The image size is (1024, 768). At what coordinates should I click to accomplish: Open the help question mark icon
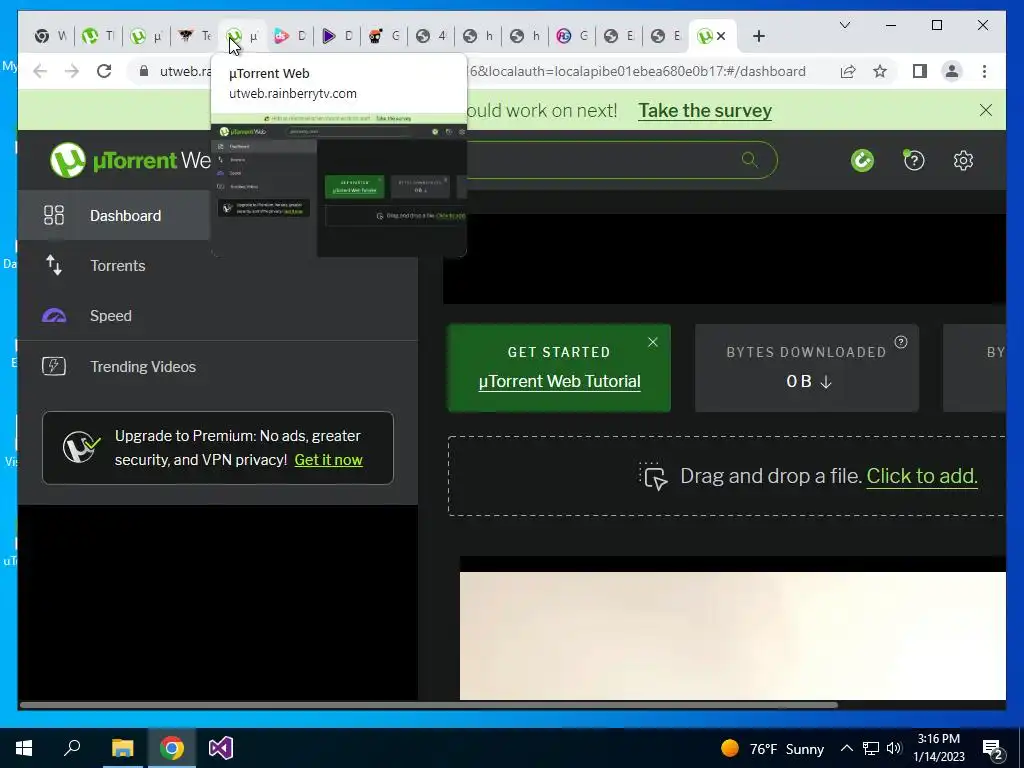tap(914, 161)
